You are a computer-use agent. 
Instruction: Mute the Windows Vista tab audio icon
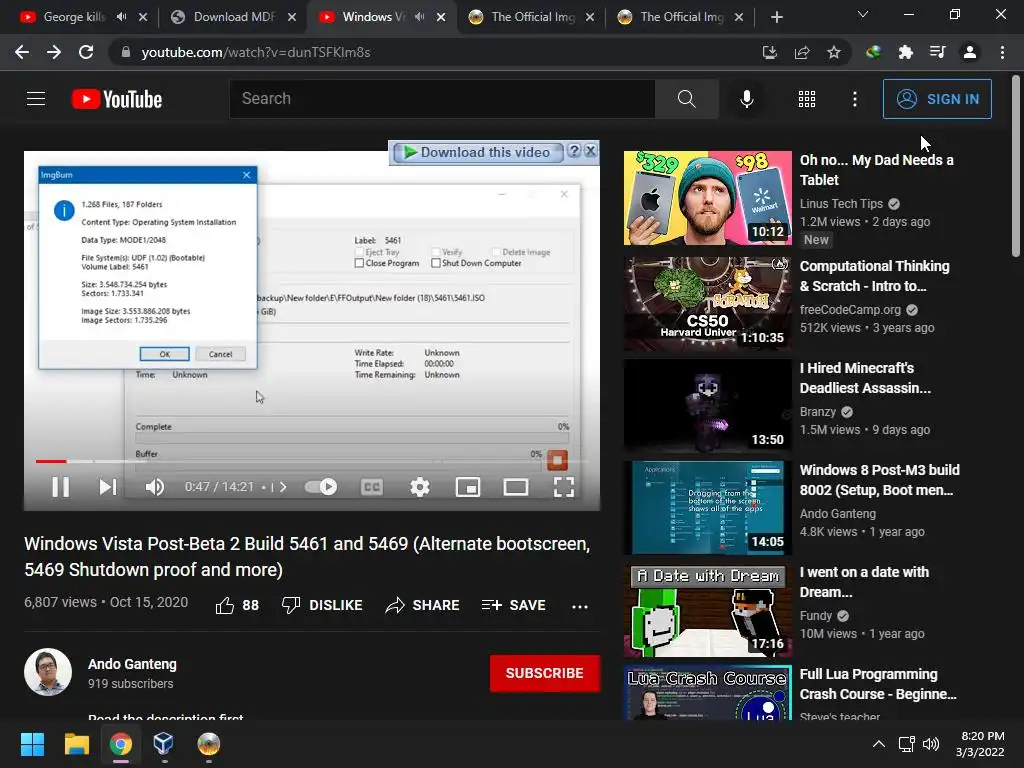(420, 17)
